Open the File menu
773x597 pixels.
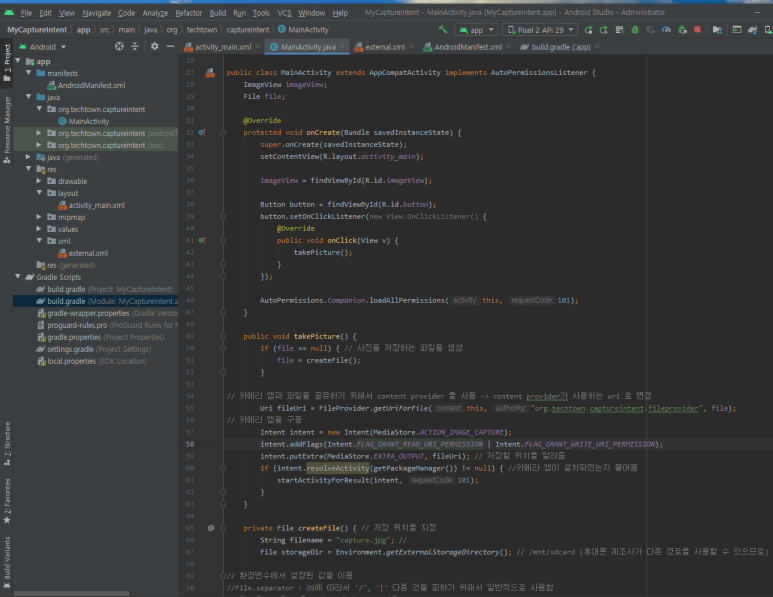[x=27, y=13]
